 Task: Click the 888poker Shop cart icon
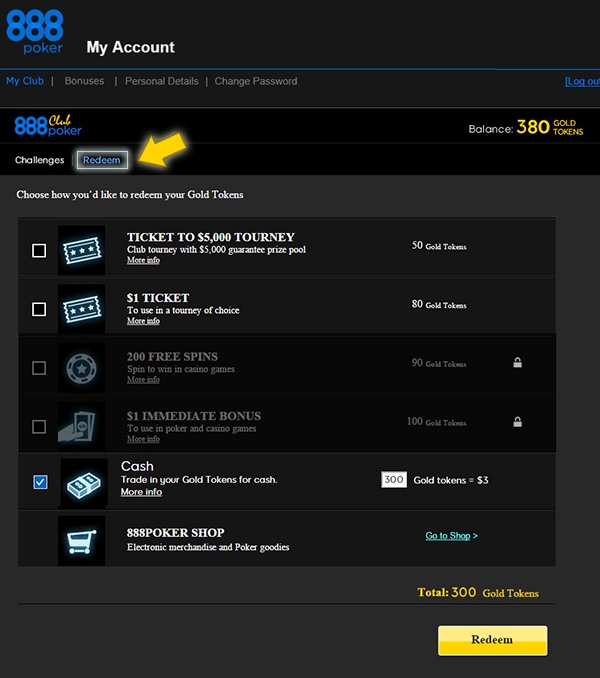82,541
